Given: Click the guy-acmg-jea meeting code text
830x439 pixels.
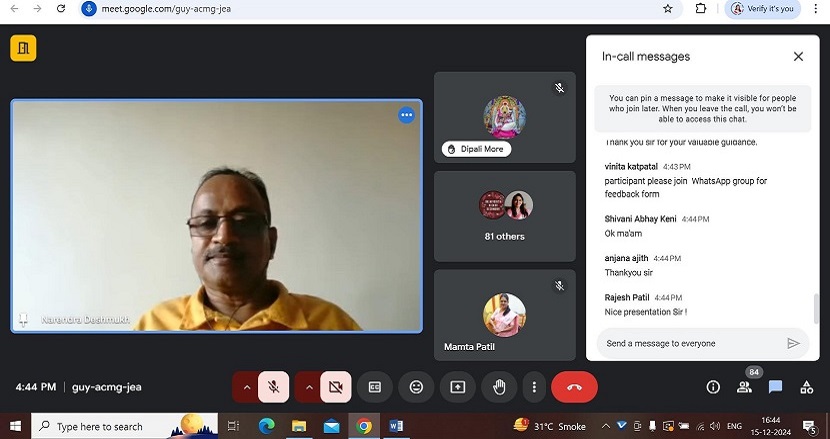Looking at the screenshot, I should (106, 387).
